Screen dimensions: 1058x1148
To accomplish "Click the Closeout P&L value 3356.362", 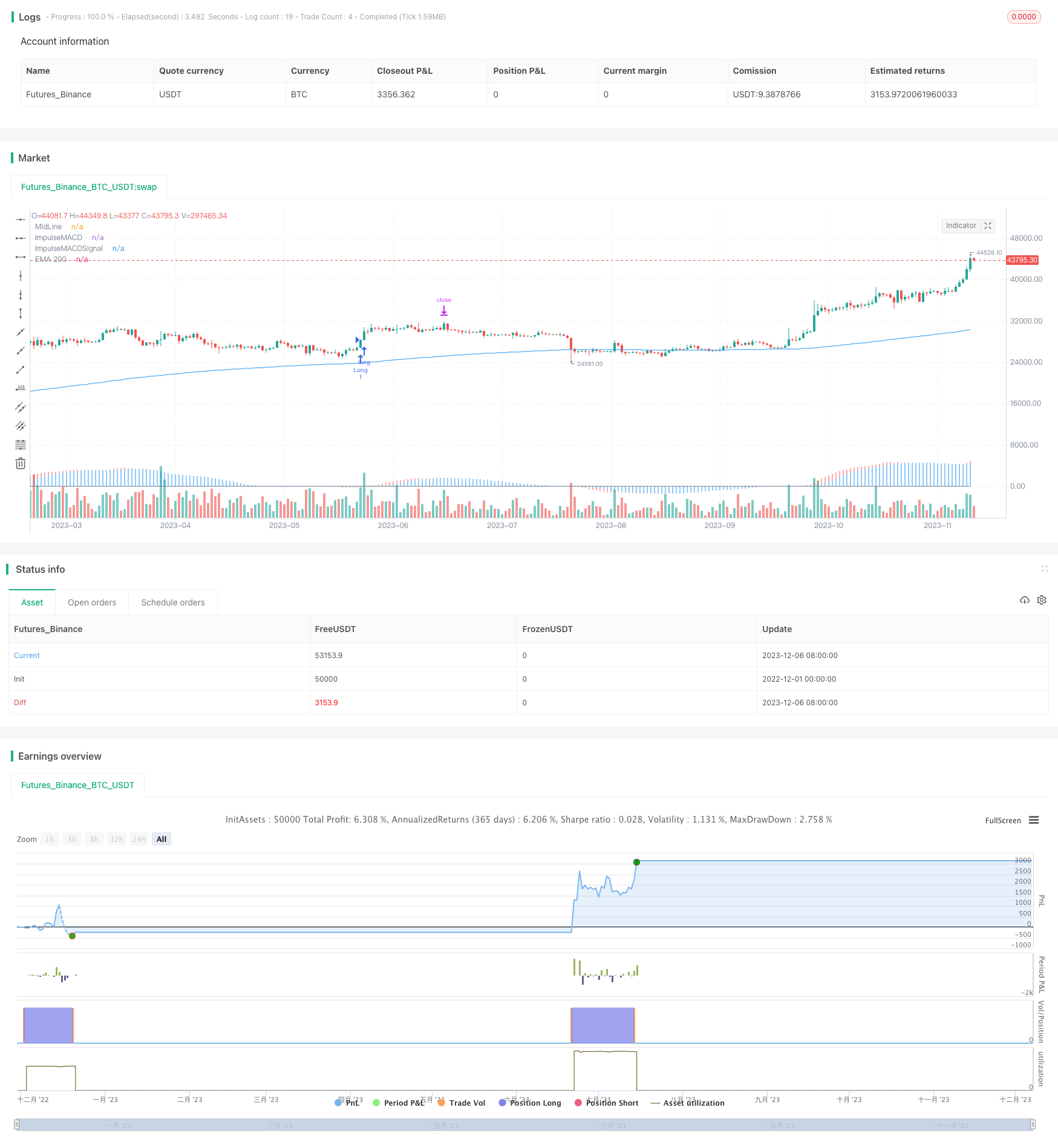I will tap(396, 94).
